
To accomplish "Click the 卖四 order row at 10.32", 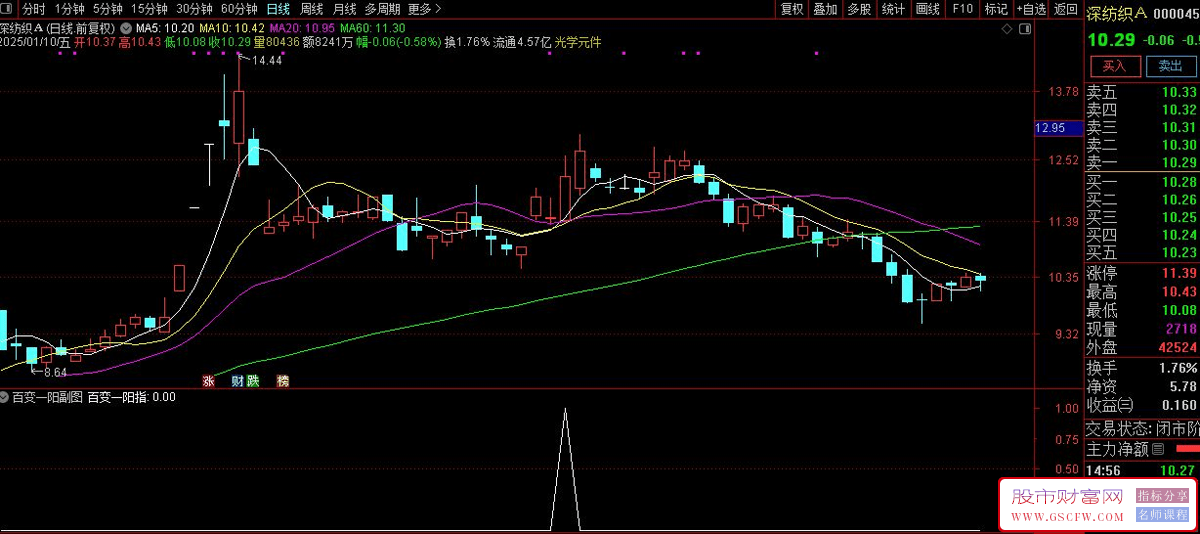I will click(1142, 110).
